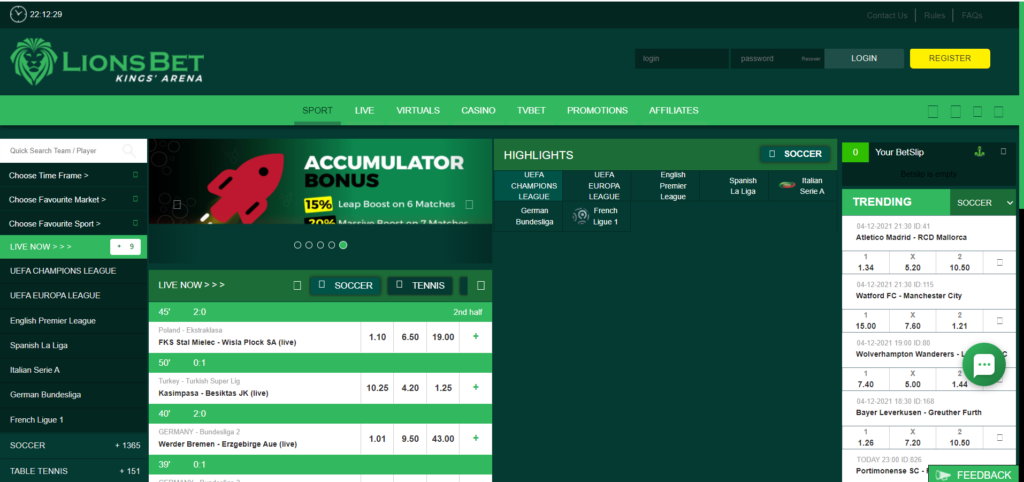Screen dimensions: 1024x482
Task: Add Werder Bremen match with plus icon
Action: click(x=475, y=438)
